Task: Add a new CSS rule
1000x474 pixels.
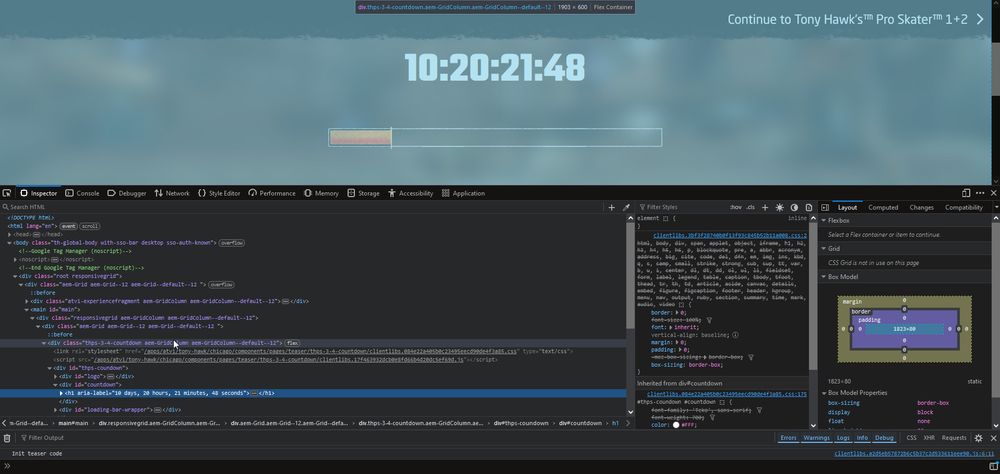Action: point(765,207)
